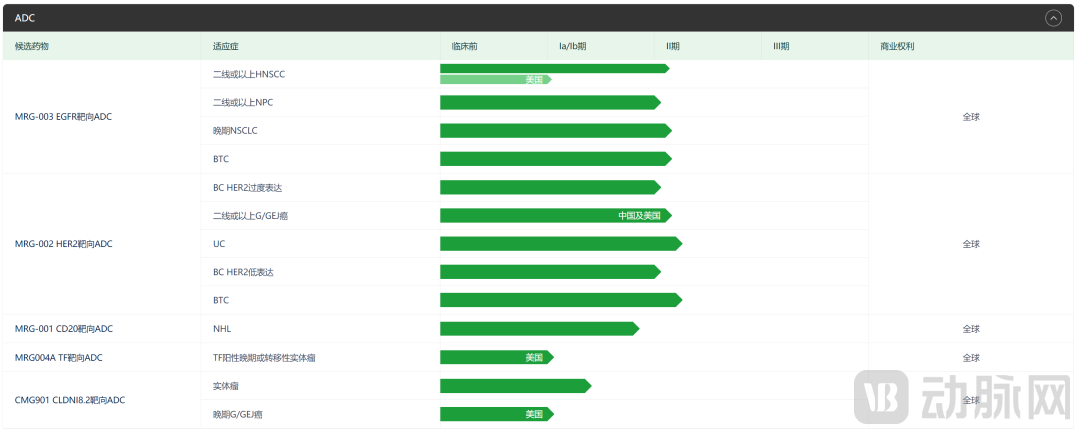Click the 美国 bar for TF阳性 solid tumors
1080x434 pixels.
[x=497, y=358]
